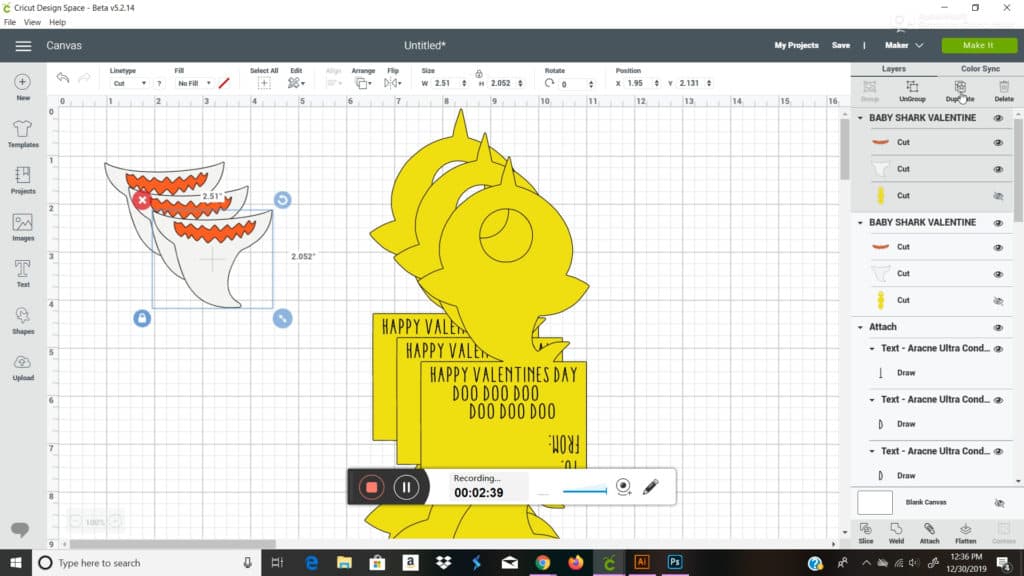This screenshot has height=576, width=1024.
Task: Click the red delete handle on selection
Action: pyautogui.click(x=142, y=200)
